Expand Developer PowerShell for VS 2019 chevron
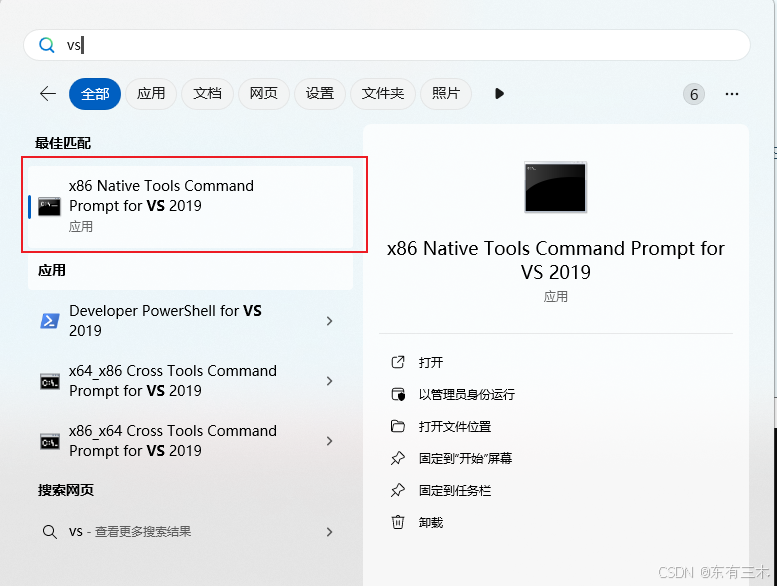The width and height of the screenshot is (777, 586). click(330, 321)
